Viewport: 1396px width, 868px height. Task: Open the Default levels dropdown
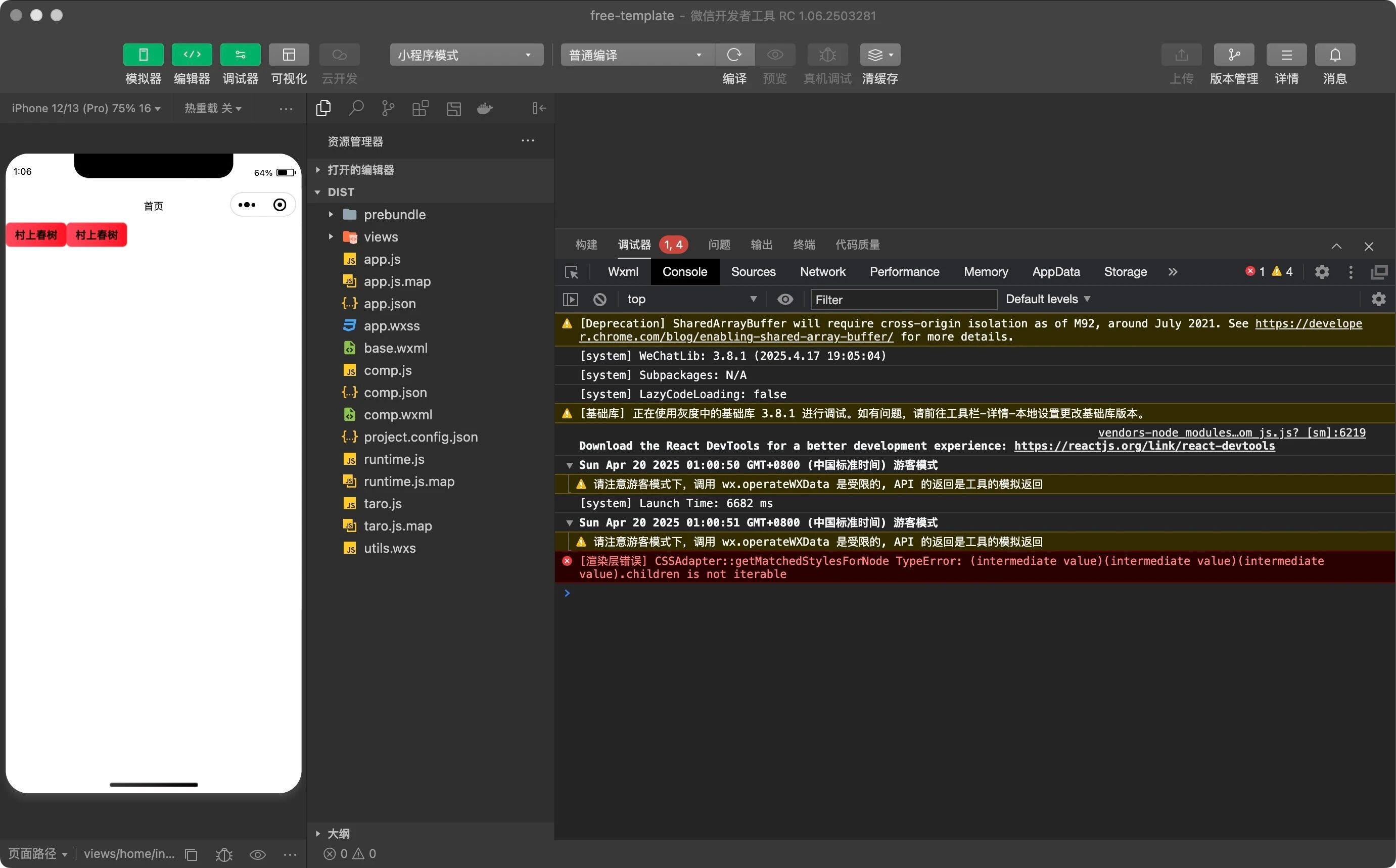[1047, 299]
